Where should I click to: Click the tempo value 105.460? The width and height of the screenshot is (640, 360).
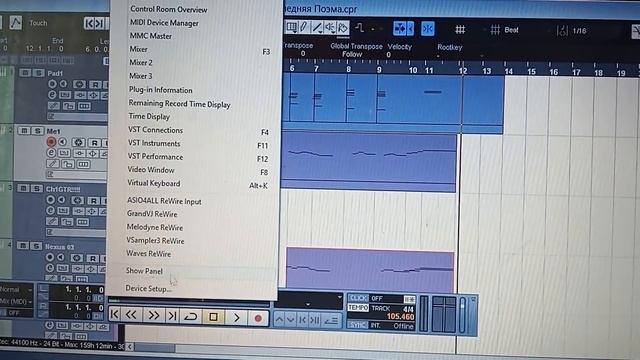400,317
